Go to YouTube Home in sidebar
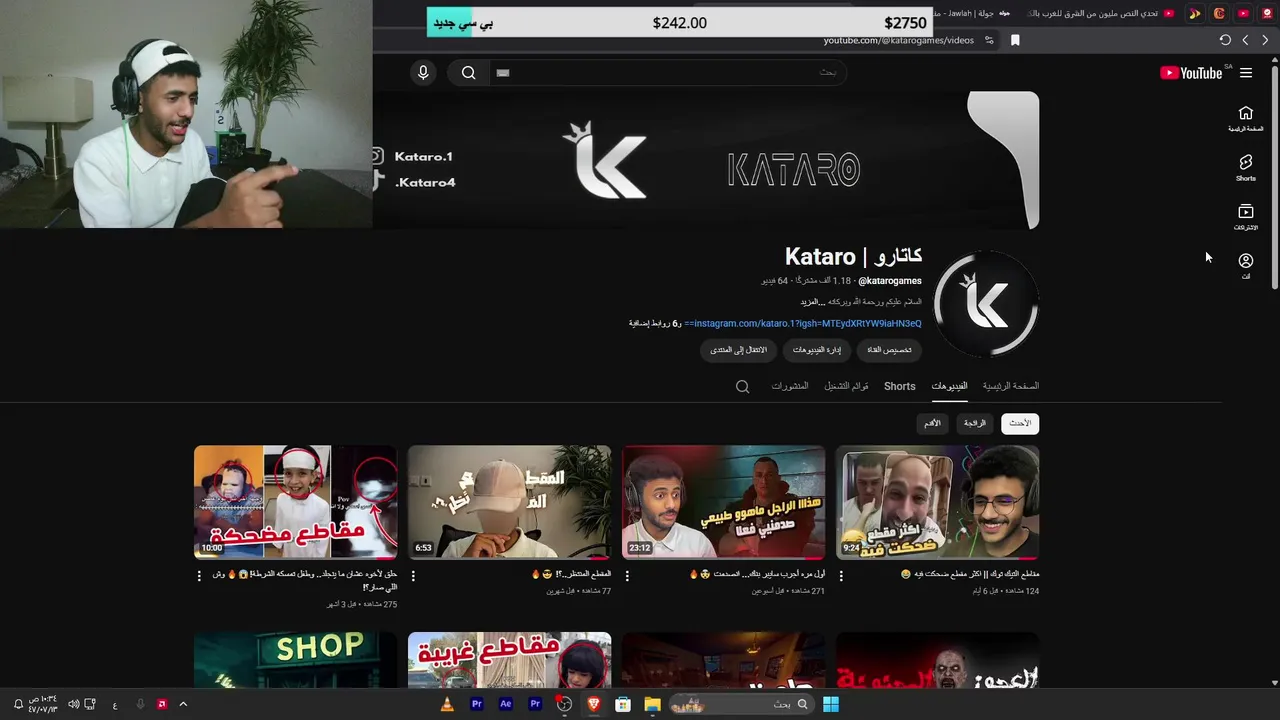Screen dimensions: 1280x720 click(1246, 118)
